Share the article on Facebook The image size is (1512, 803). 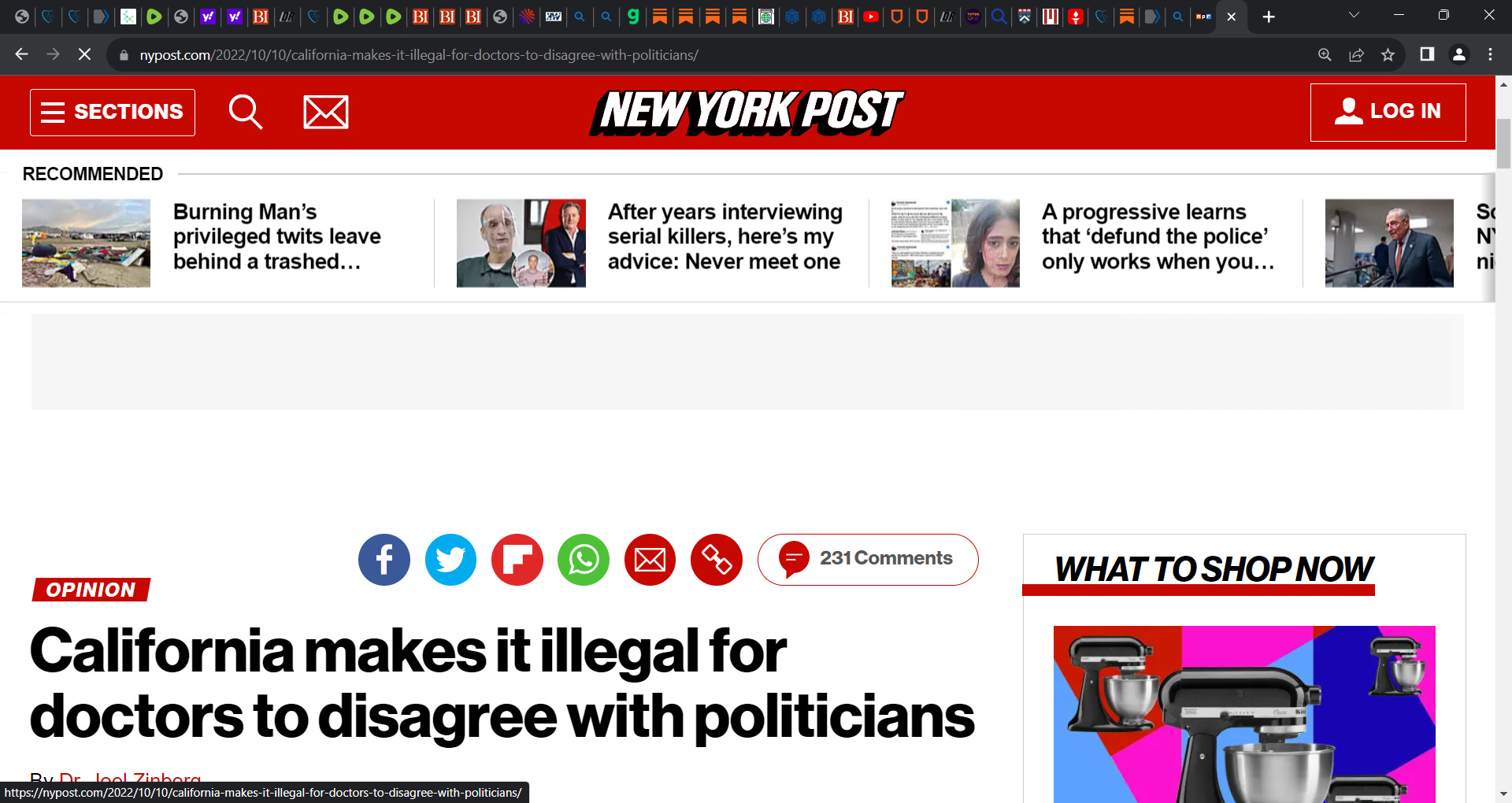tap(384, 560)
